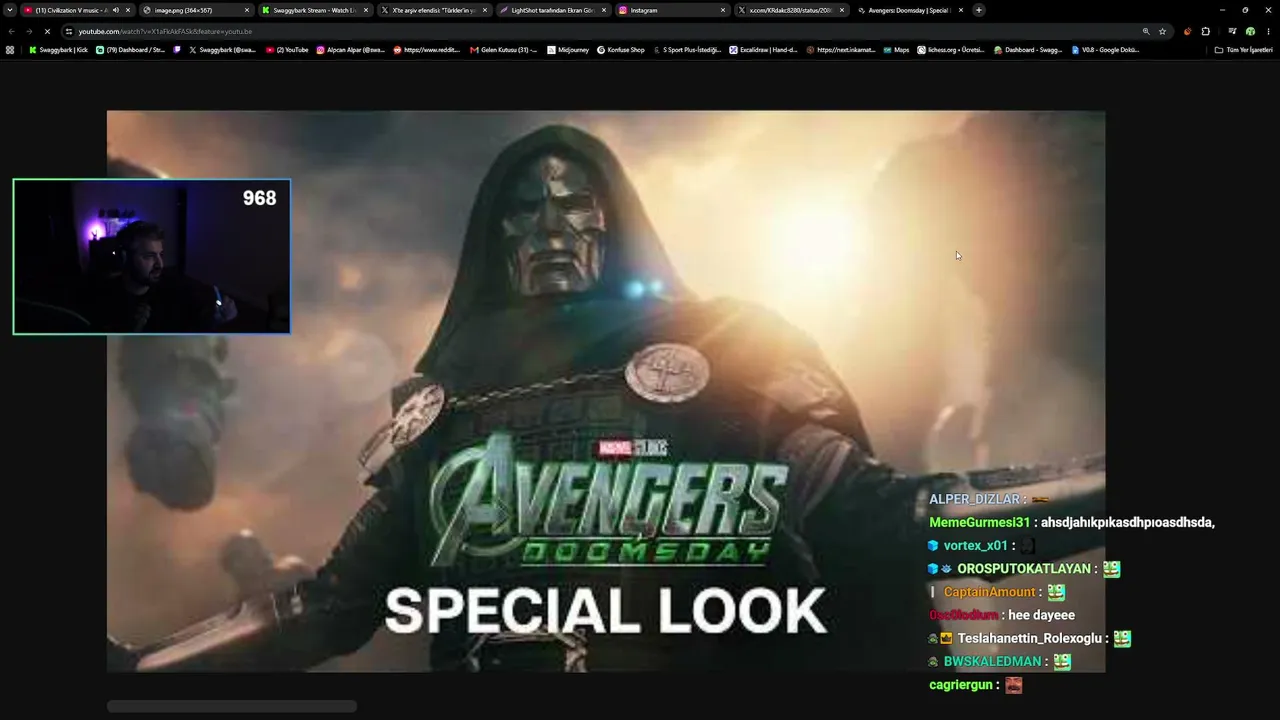Open the Excalidraw bookmark
The image size is (1280, 720).
click(763, 49)
